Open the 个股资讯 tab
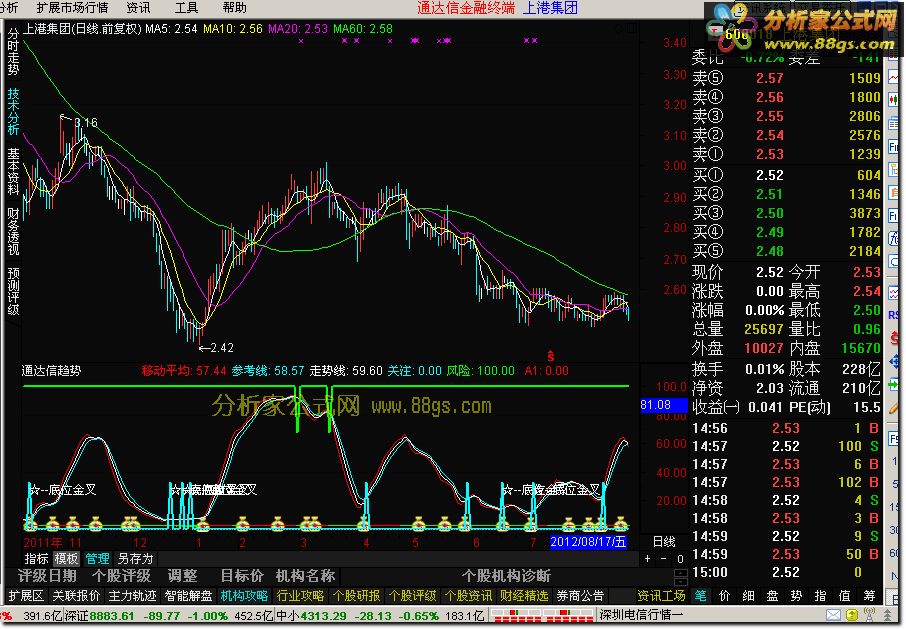This screenshot has height=629, width=906. (x=467, y=595)
